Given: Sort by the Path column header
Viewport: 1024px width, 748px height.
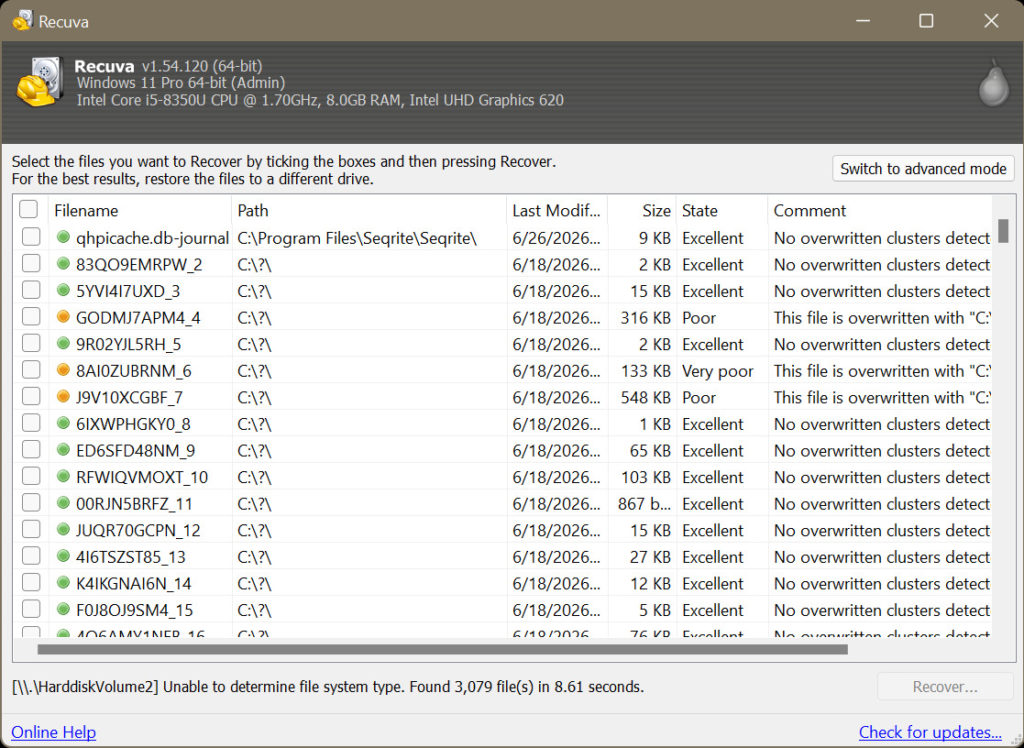Looking at the screenshot, I should pos(369,210).
